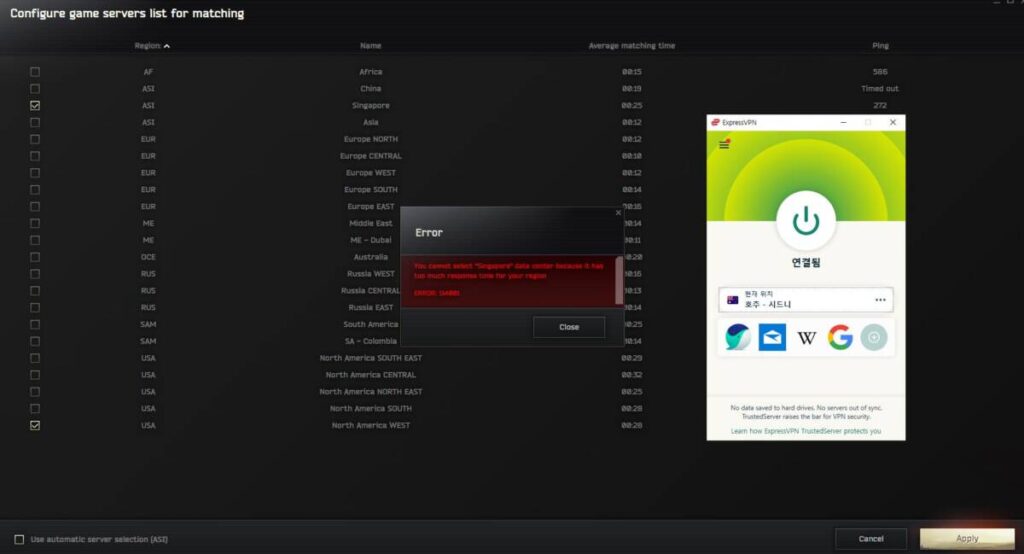Sort by Average matching time header

click(x=631, y=46)
